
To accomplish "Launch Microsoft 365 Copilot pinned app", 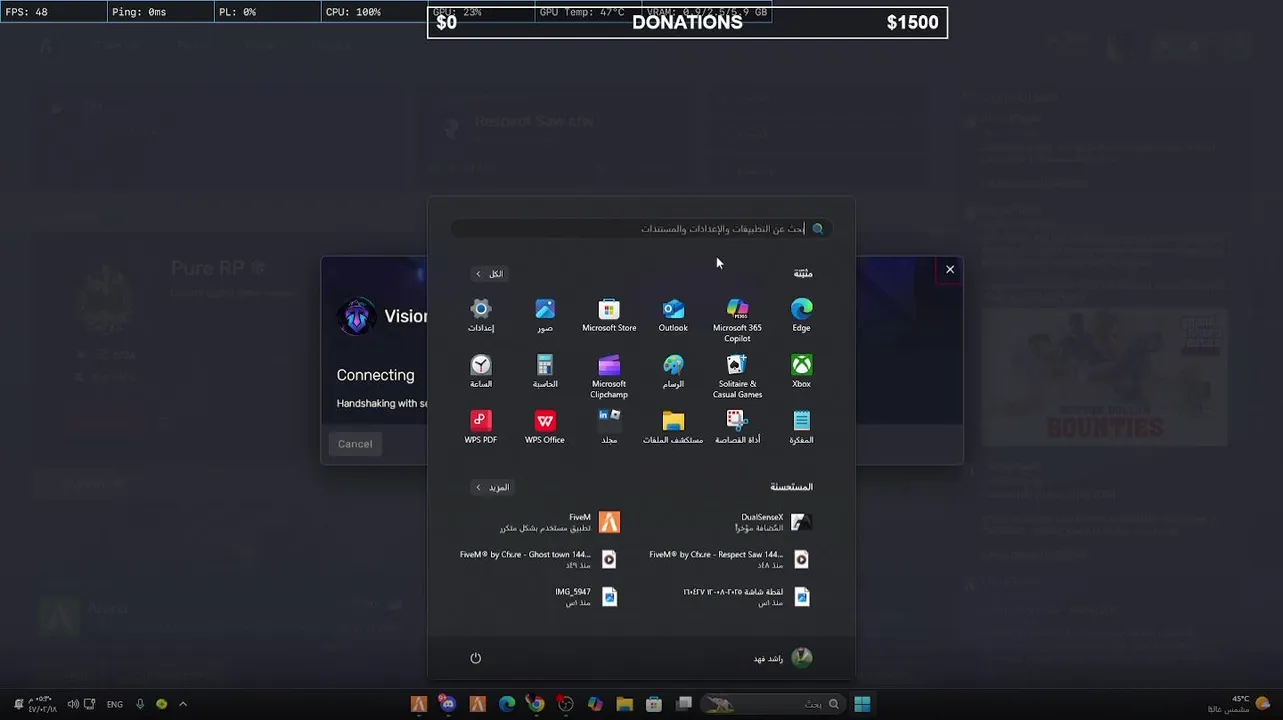I will [737, 320].
